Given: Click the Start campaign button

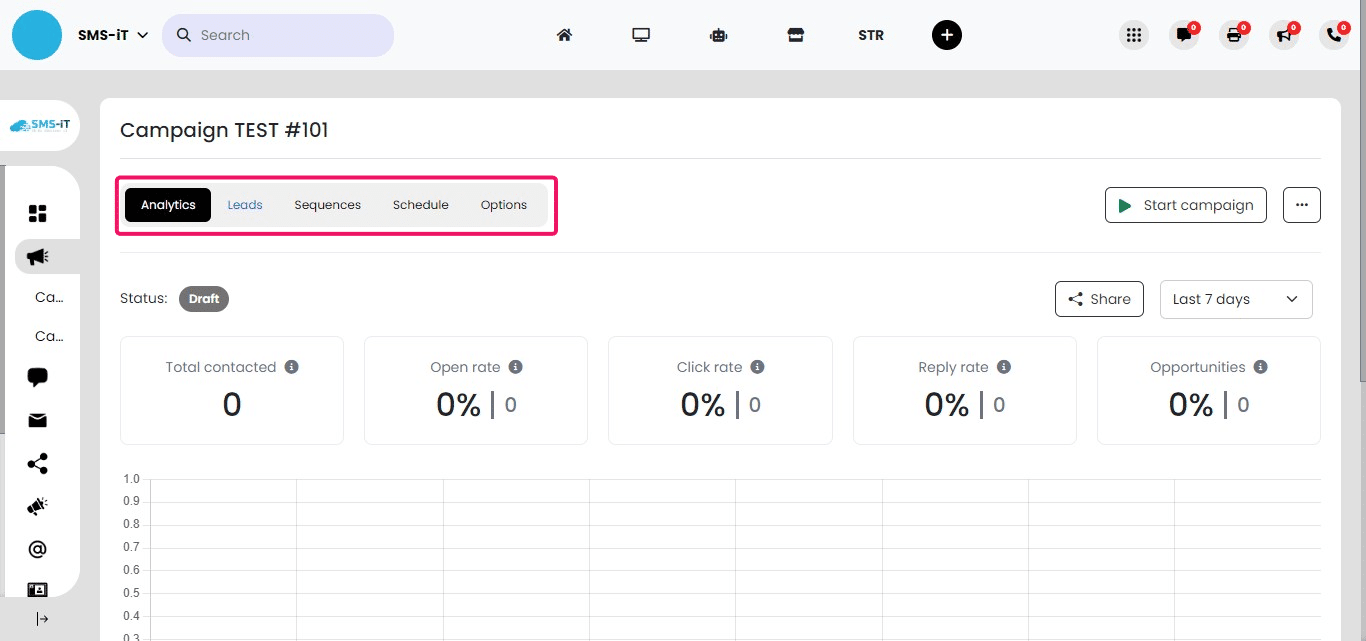Looking at the screenshot, I should coord(1186,205).
